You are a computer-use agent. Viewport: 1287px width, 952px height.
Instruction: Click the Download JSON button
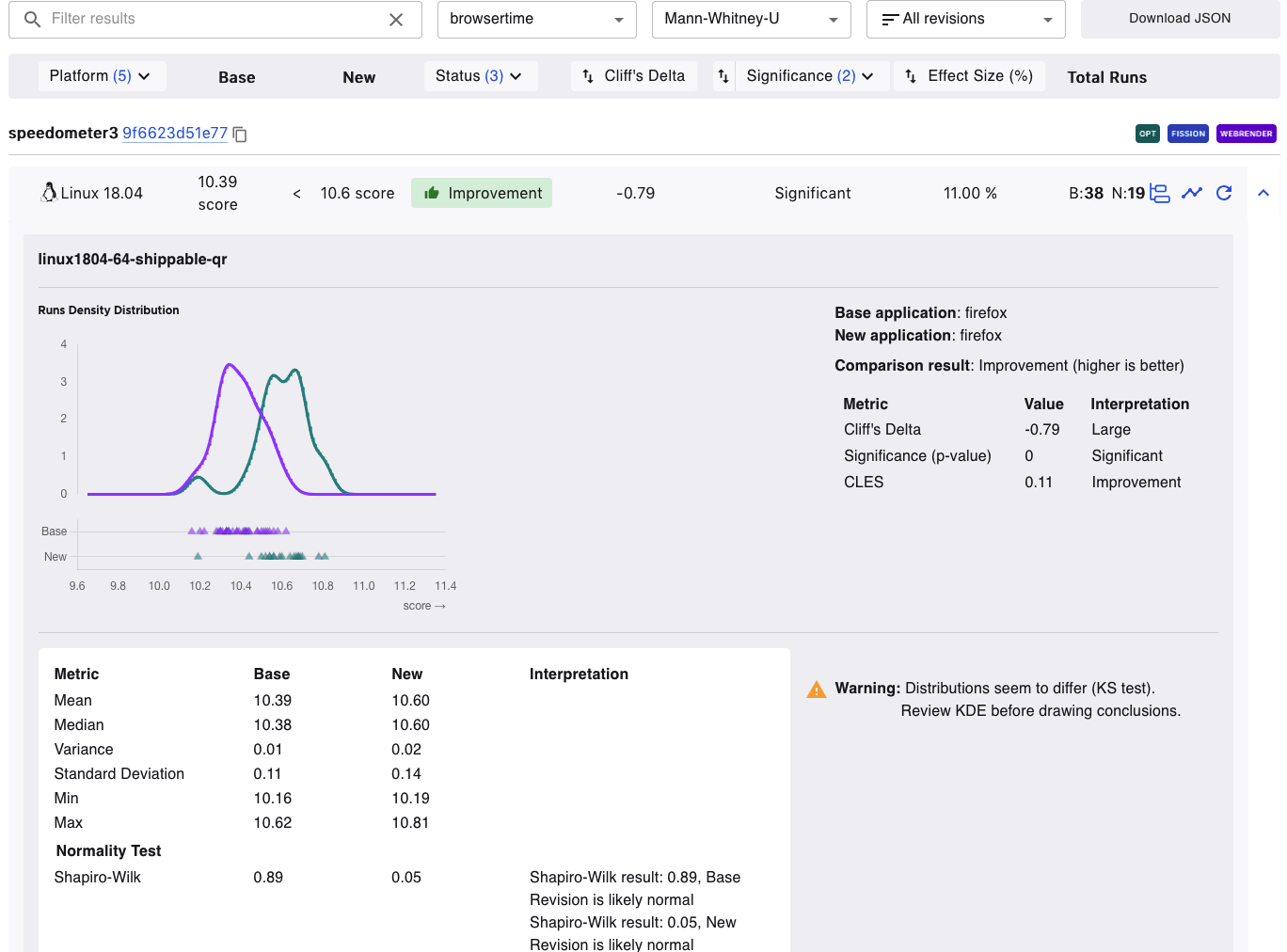pos(1180,19)
